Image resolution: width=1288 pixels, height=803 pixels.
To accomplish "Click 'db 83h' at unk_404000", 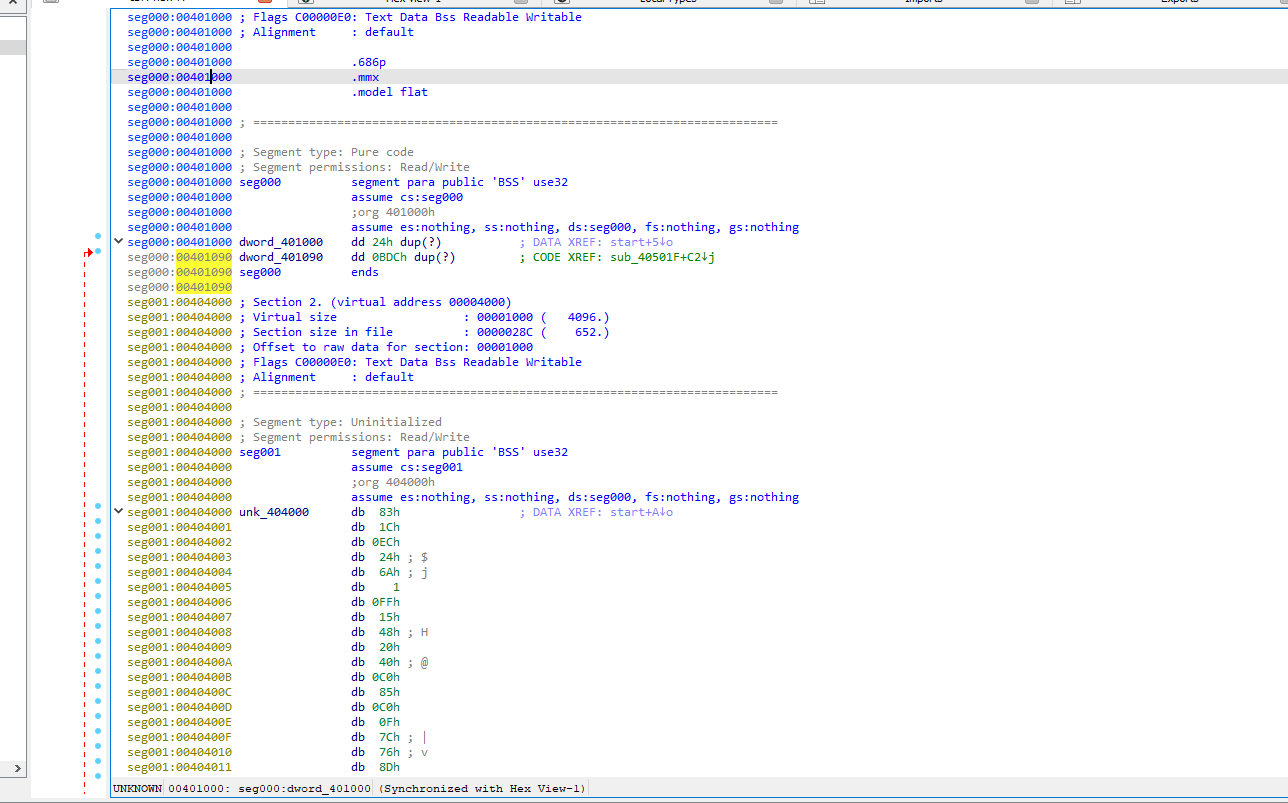I will 375,512.
